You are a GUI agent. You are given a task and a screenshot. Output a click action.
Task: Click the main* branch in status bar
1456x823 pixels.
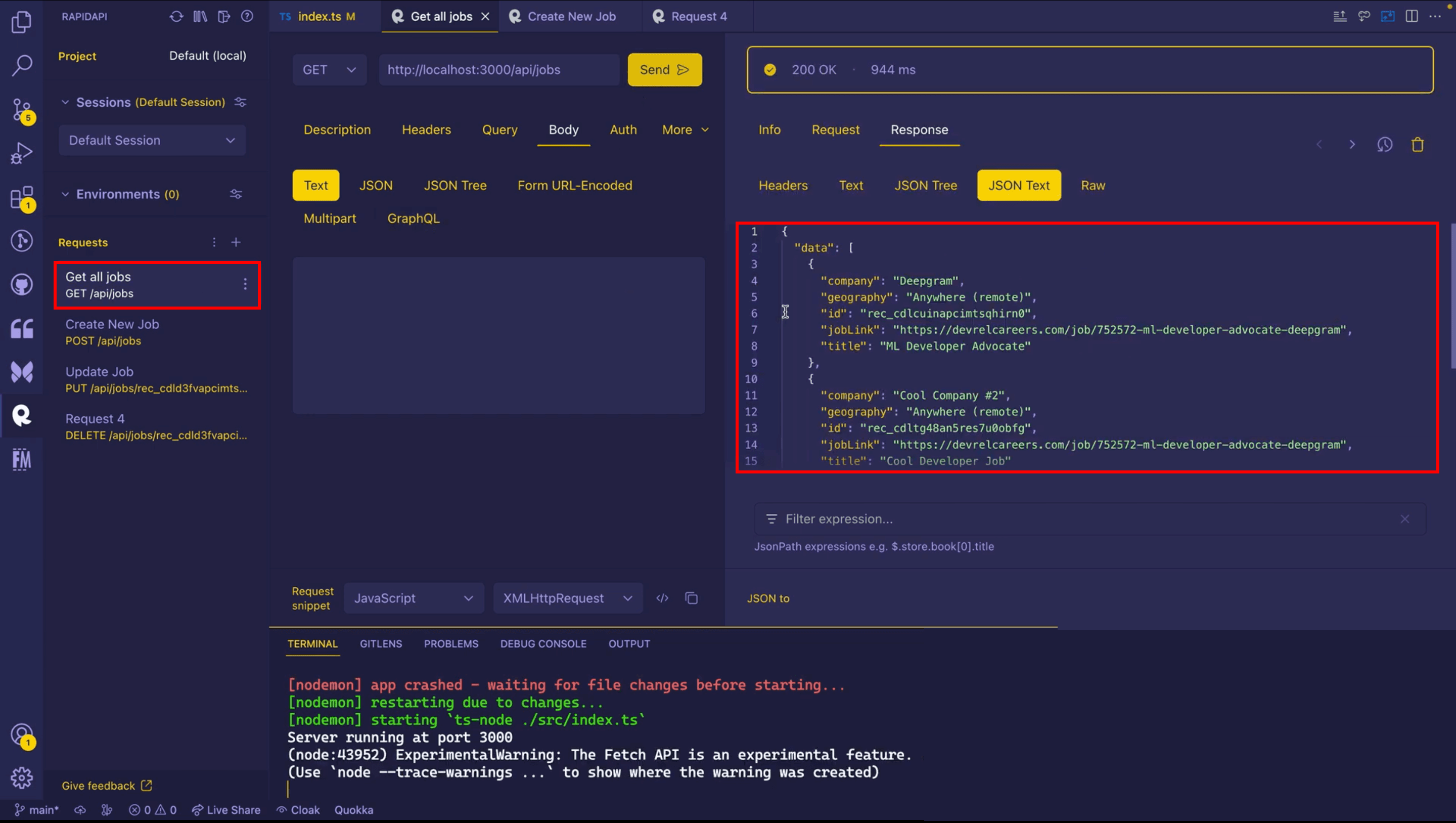pyautogui.click(x=36, y=810)
